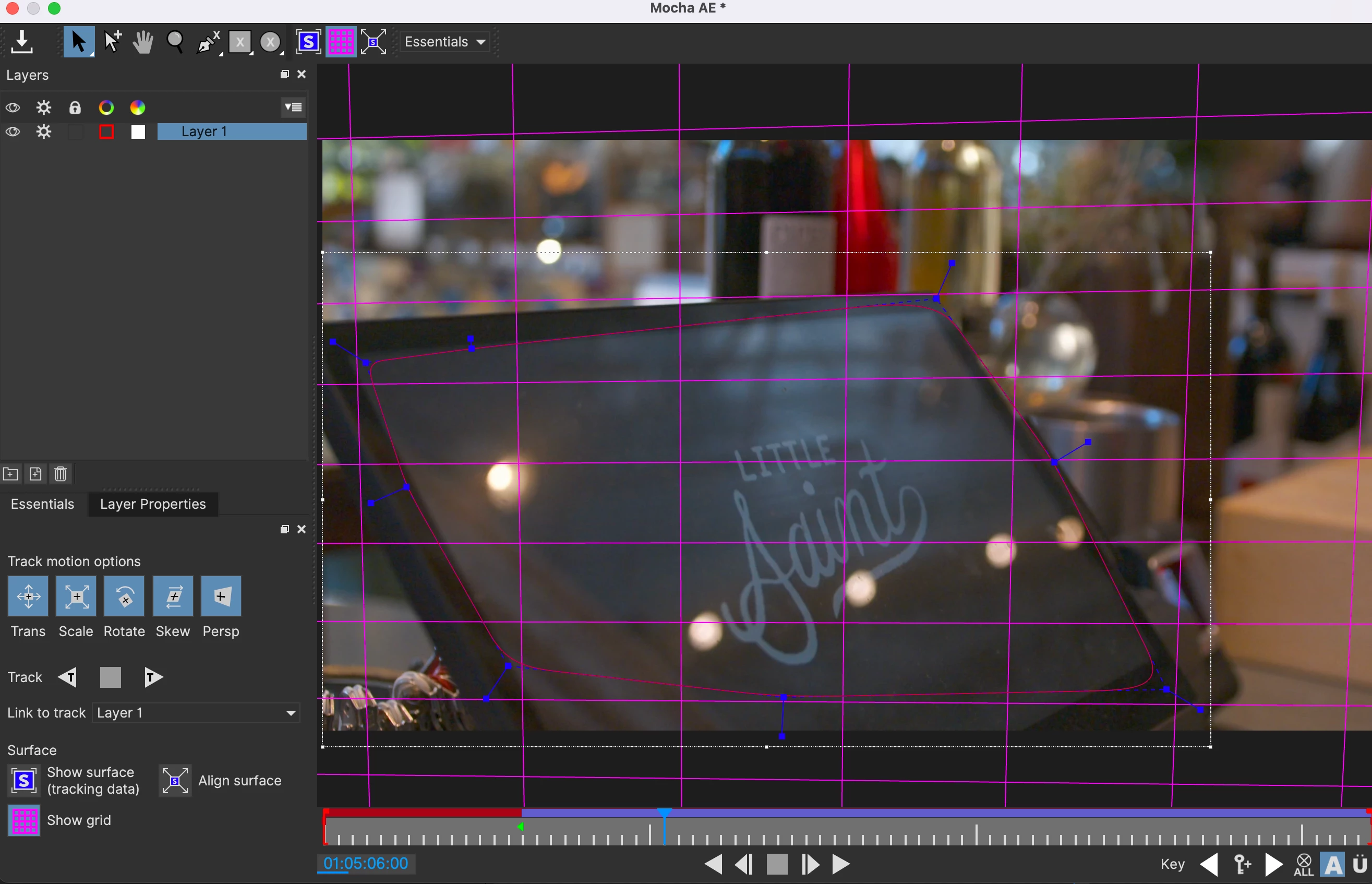The height and width of the screenshot is (884, 1372).
Task: Toggle Show grid in Surface section
Action: [24, 820]
